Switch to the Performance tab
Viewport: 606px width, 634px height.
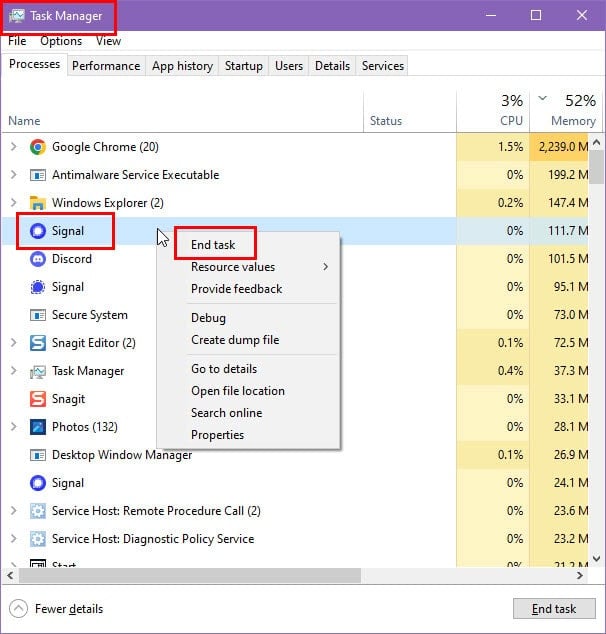[x=106, y=66]
